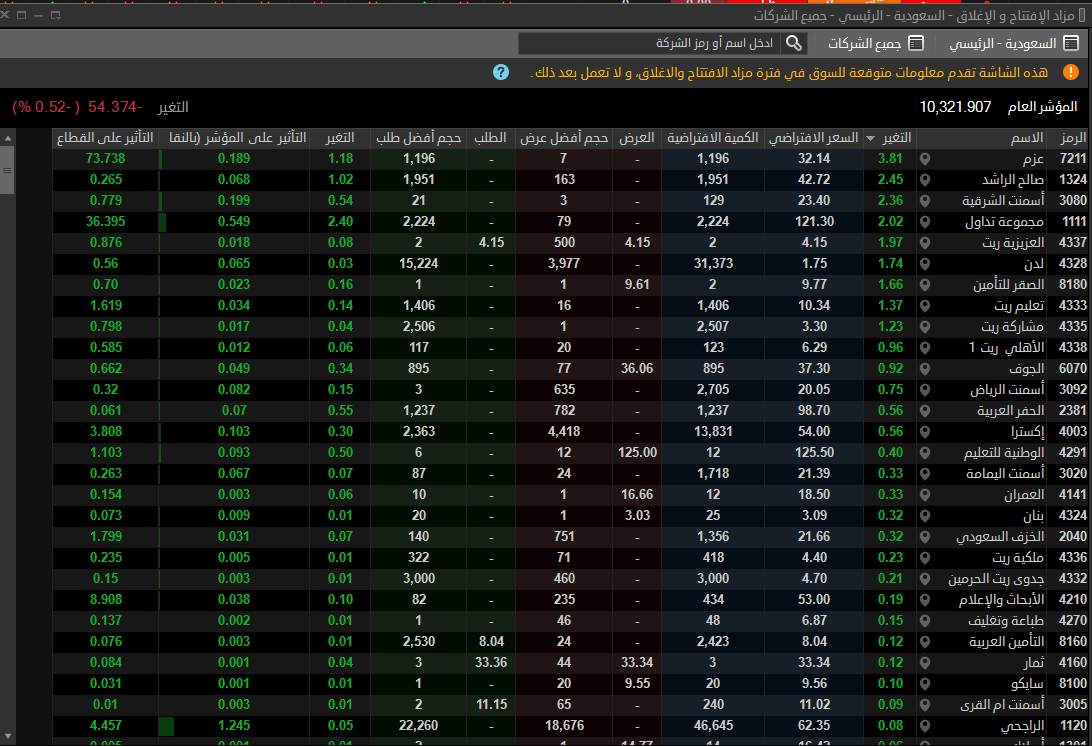Toggle sort arrow on التغير column header
The height and width of the screenshot is (746, 1092).
(871, 139)
